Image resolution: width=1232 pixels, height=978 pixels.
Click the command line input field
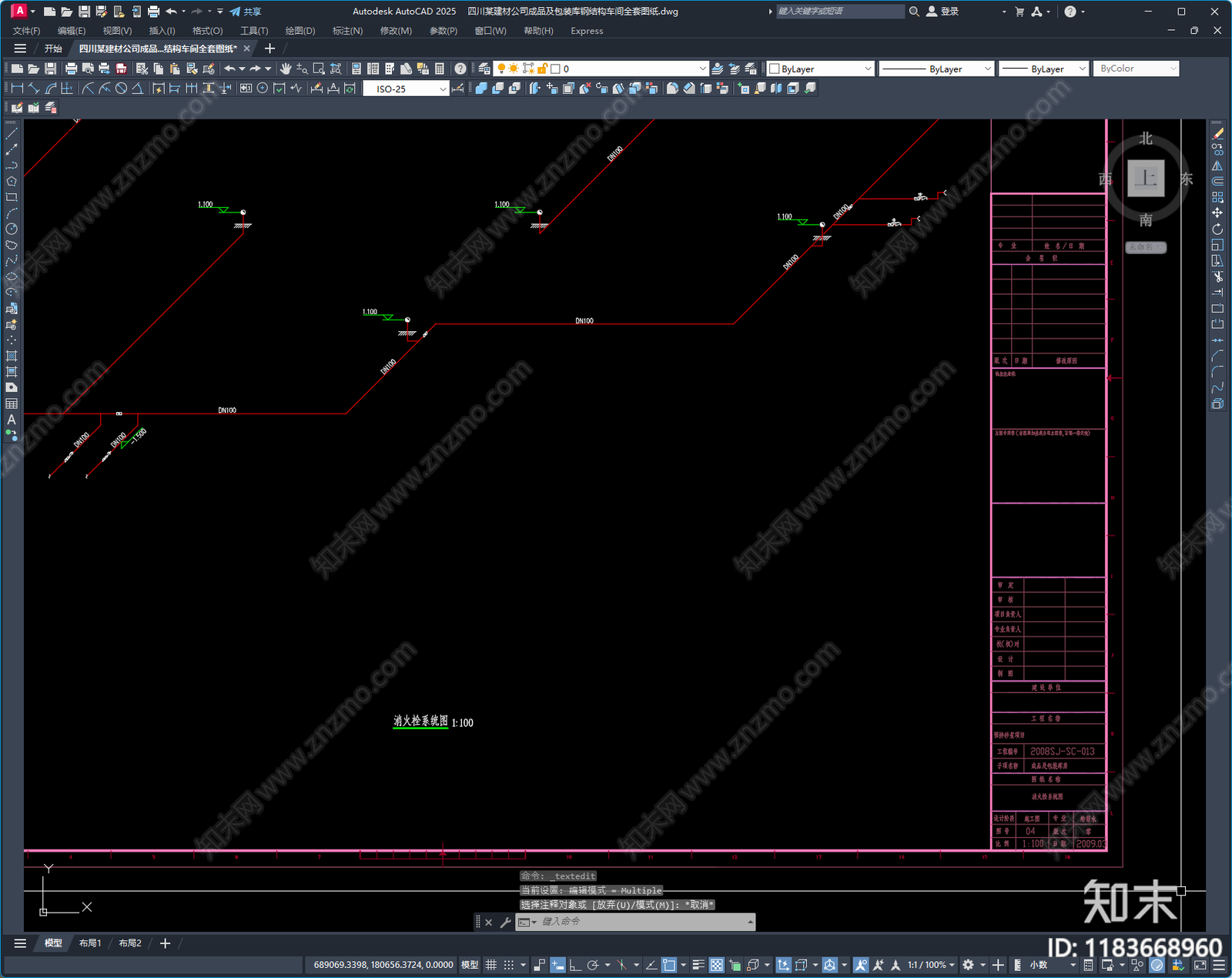[x=642, y=922]
